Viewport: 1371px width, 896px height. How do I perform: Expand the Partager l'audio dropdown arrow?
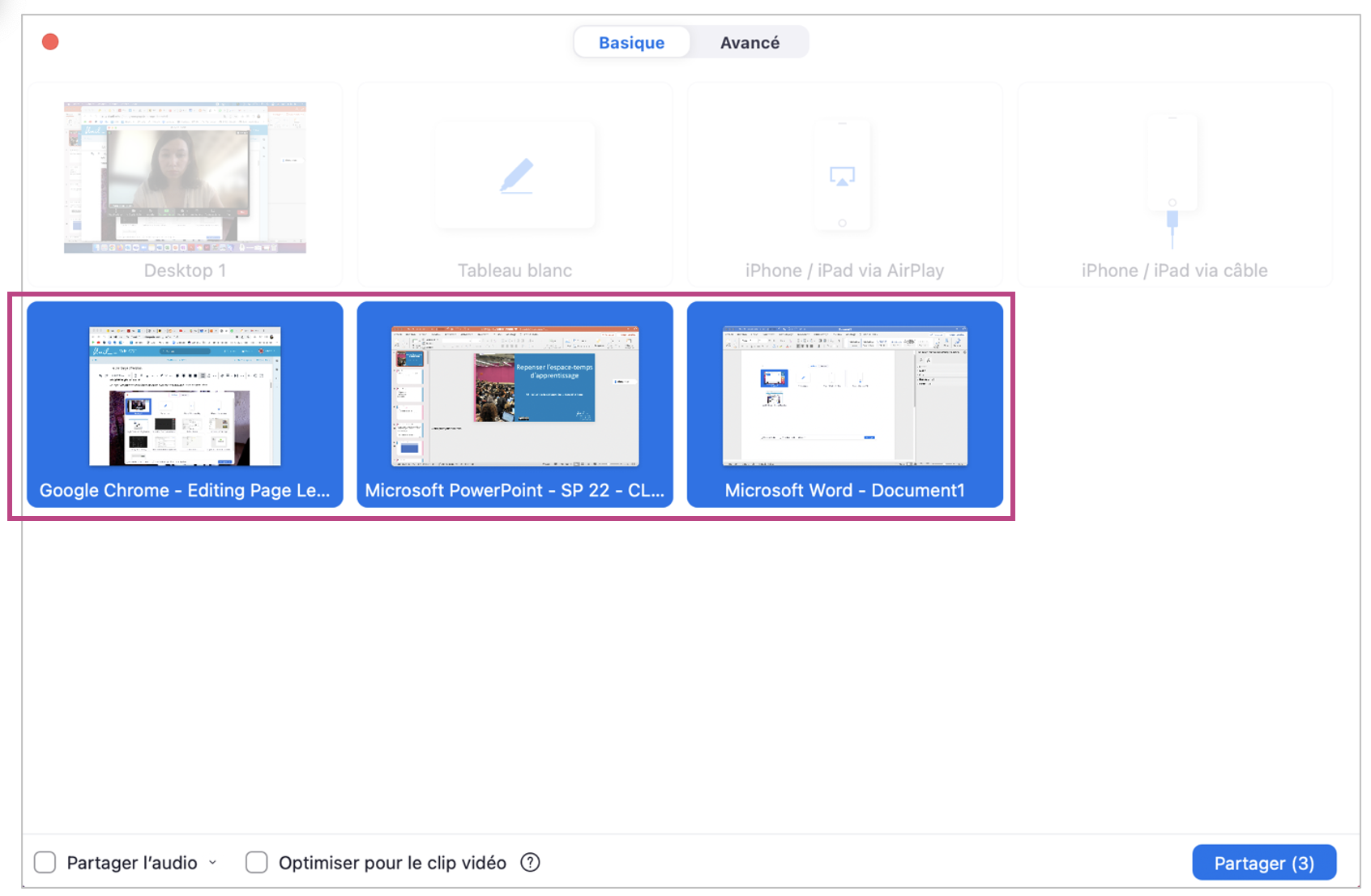[213, 863]
